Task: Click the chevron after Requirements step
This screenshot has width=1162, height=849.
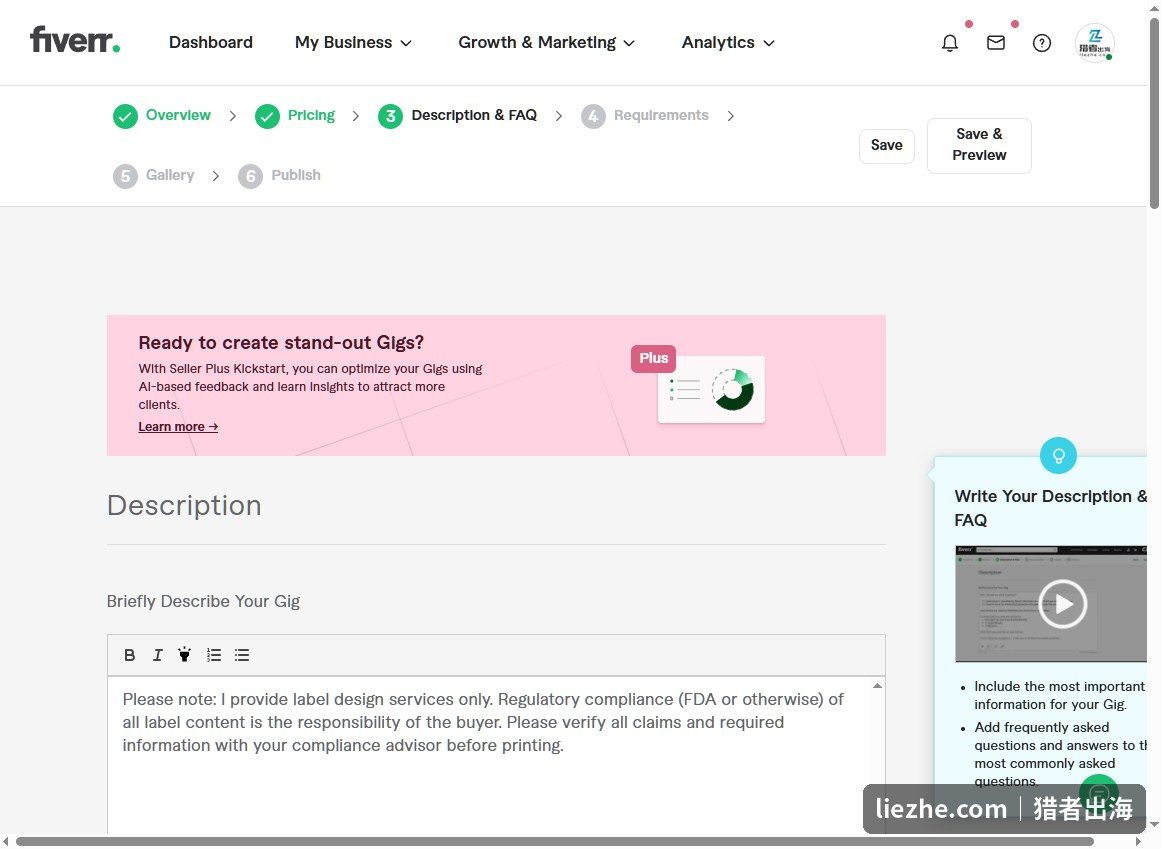Action: pos(731,116)
